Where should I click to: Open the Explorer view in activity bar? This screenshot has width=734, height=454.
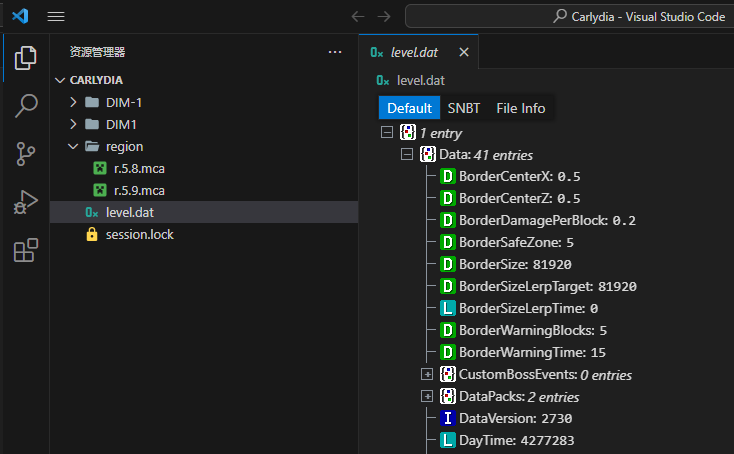[x=25, y=59]
